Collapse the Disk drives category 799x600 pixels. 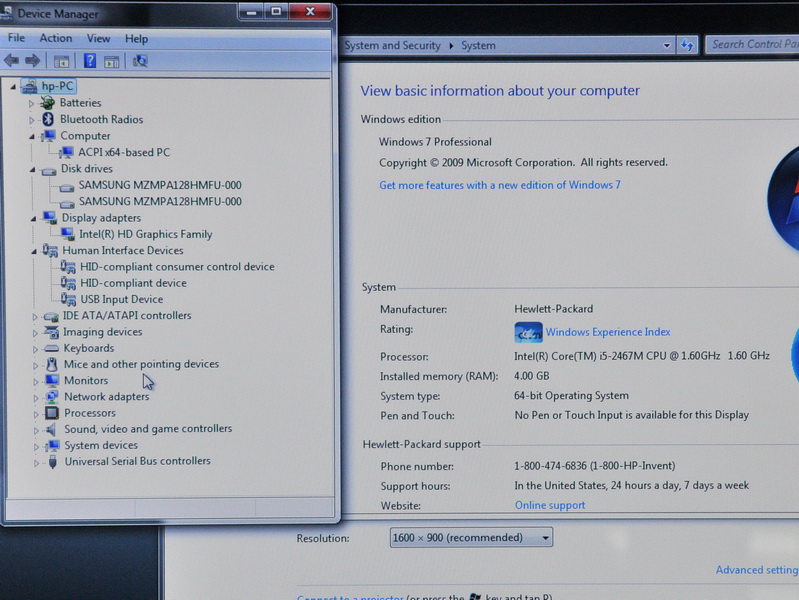coord(33,169)
